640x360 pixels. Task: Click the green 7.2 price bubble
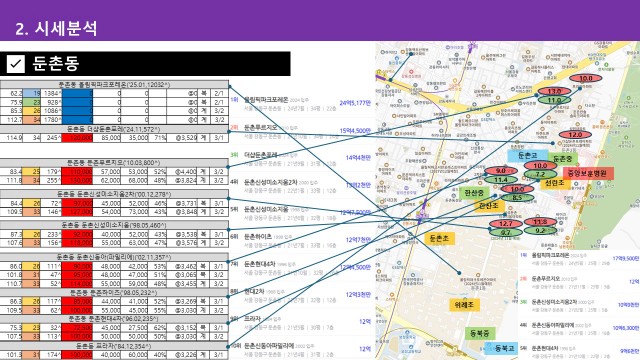point(540,174)
